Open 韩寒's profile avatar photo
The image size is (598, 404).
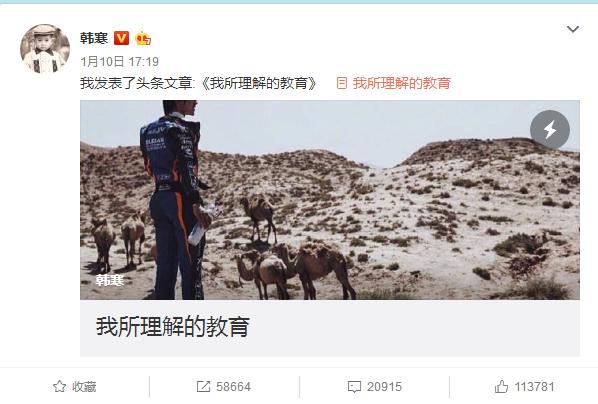tap(45, 49)
